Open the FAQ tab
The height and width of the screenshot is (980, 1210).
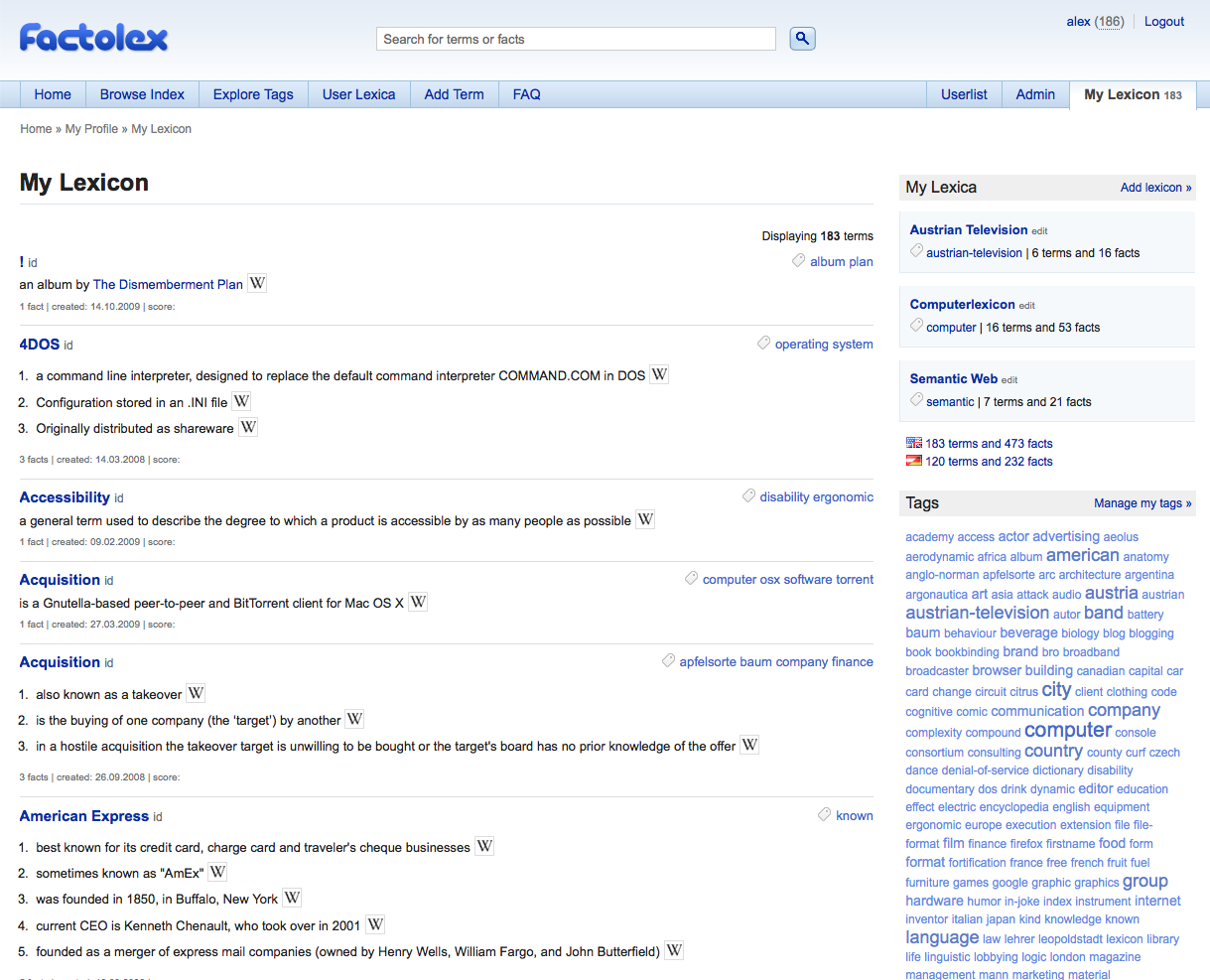527,94
